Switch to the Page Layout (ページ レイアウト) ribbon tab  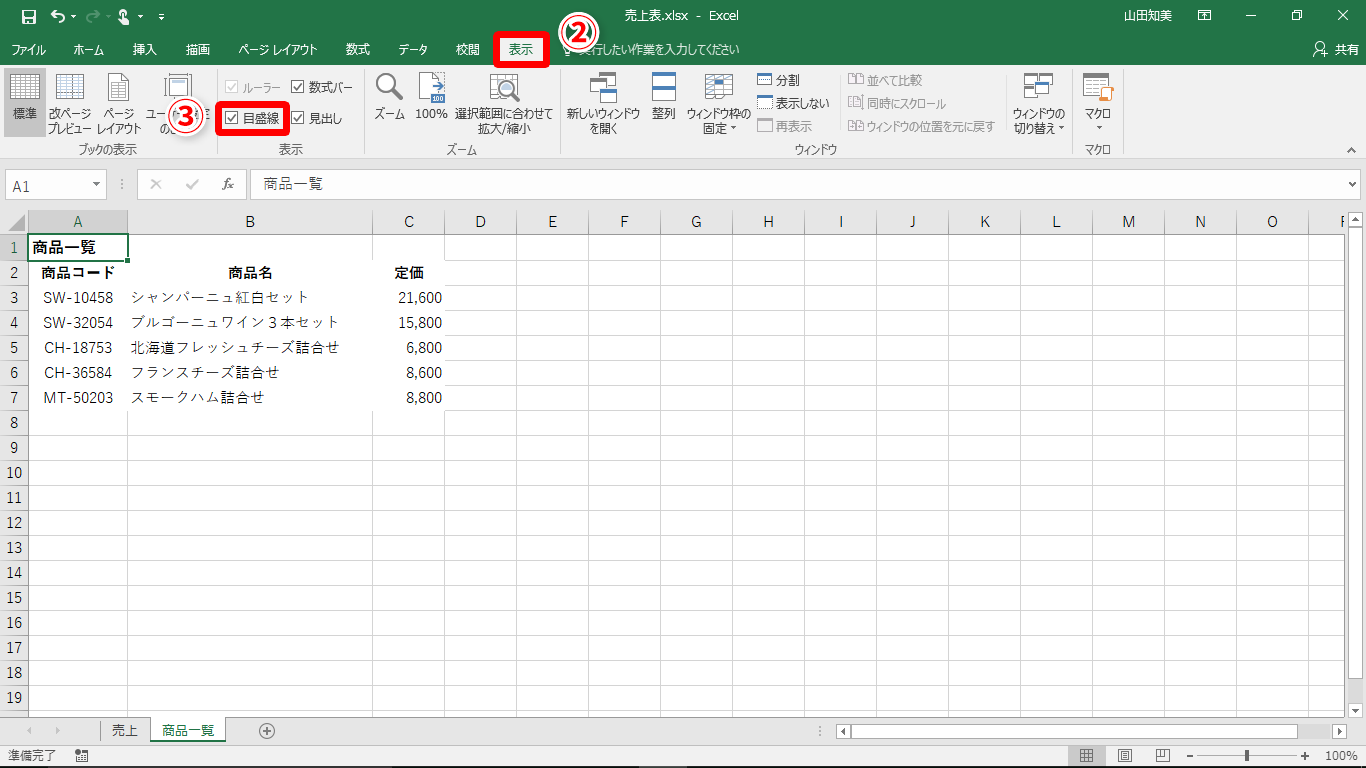(278, 50)
